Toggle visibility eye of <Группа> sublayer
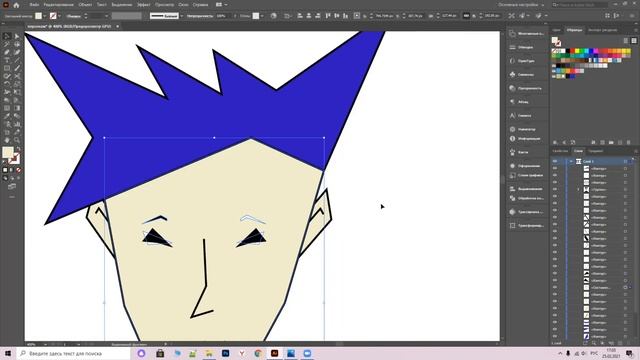 pyautogui.click(x=555, y=189)
